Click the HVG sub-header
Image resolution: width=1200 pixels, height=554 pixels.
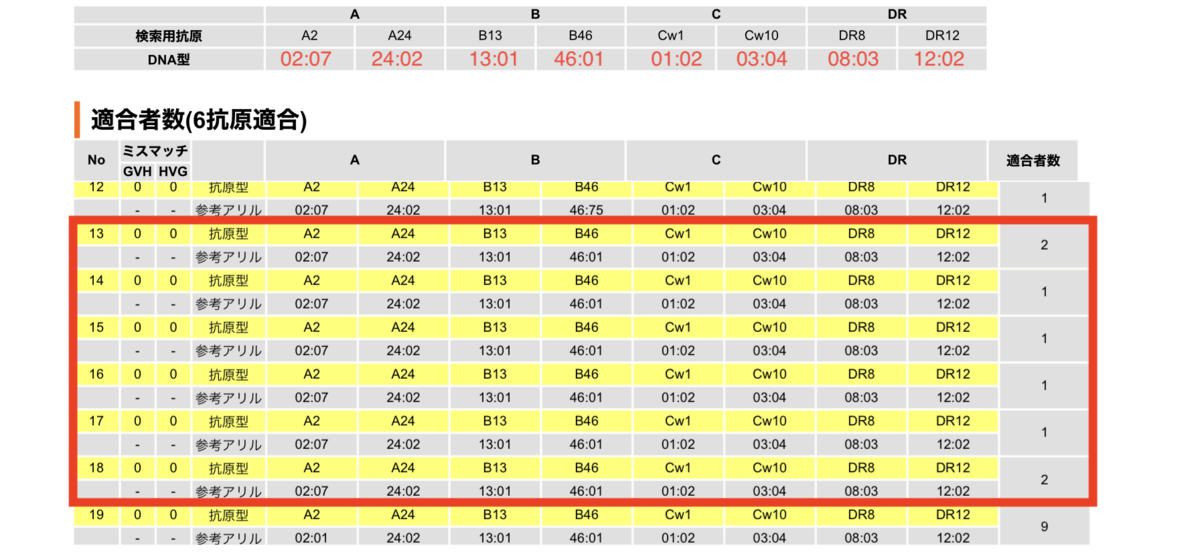(172, 171)
